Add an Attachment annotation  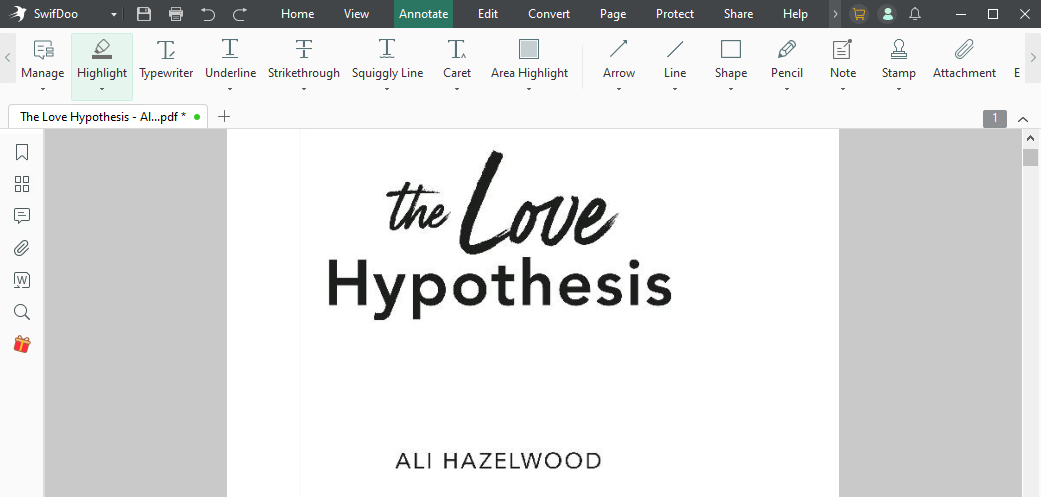tap(964, 59)
